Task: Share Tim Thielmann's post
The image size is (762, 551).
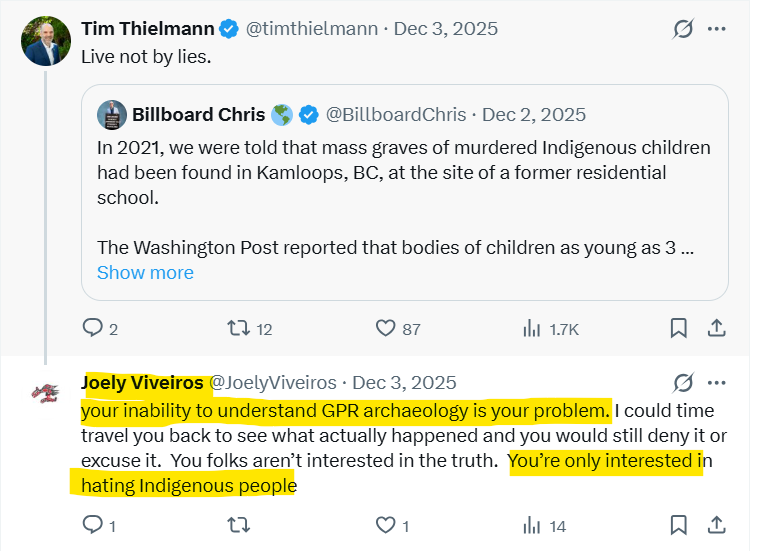Action: point(716,328)
